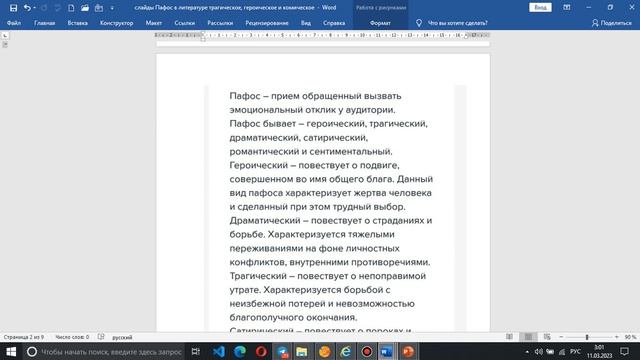Open the volume control in tray
The height and width of the screenshot is (360, 640).
pos(539,352)
